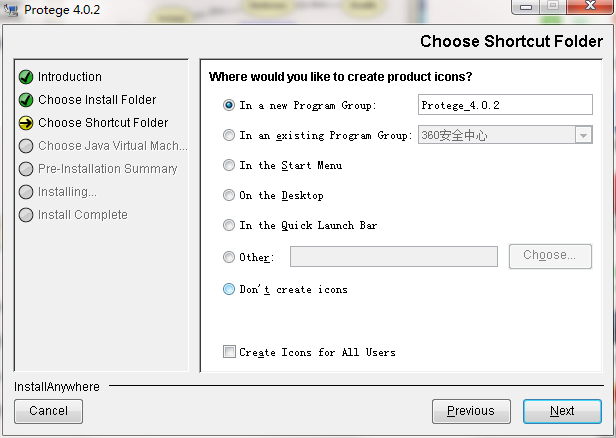This screenshot has width=616, height=438.
Task: Click the new Program Group name field
Action: pyautogui.click(x=505, y=105)
